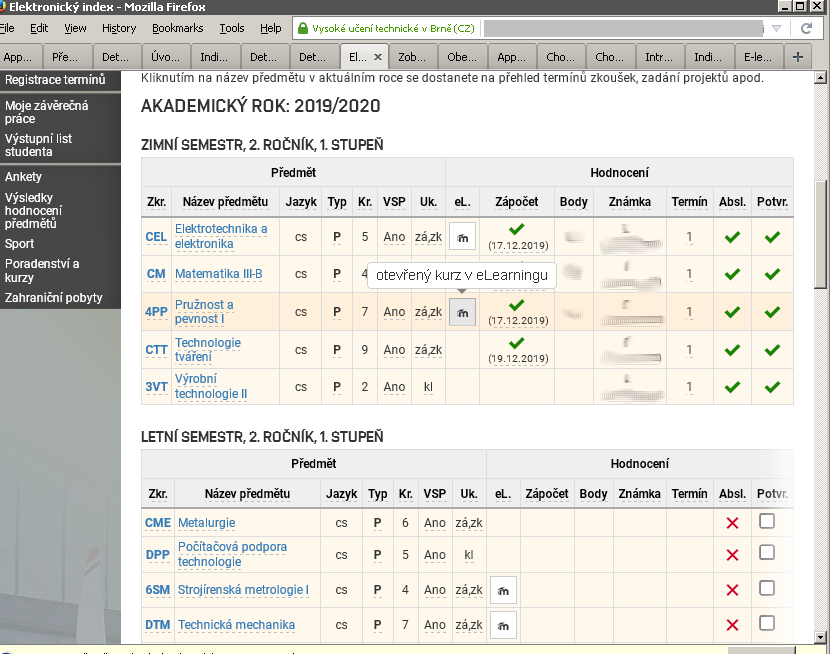Click the CEL subject abbreviation link
Image resolution: width=830 pixels, height=654 pixels.
tap(156, 237)
